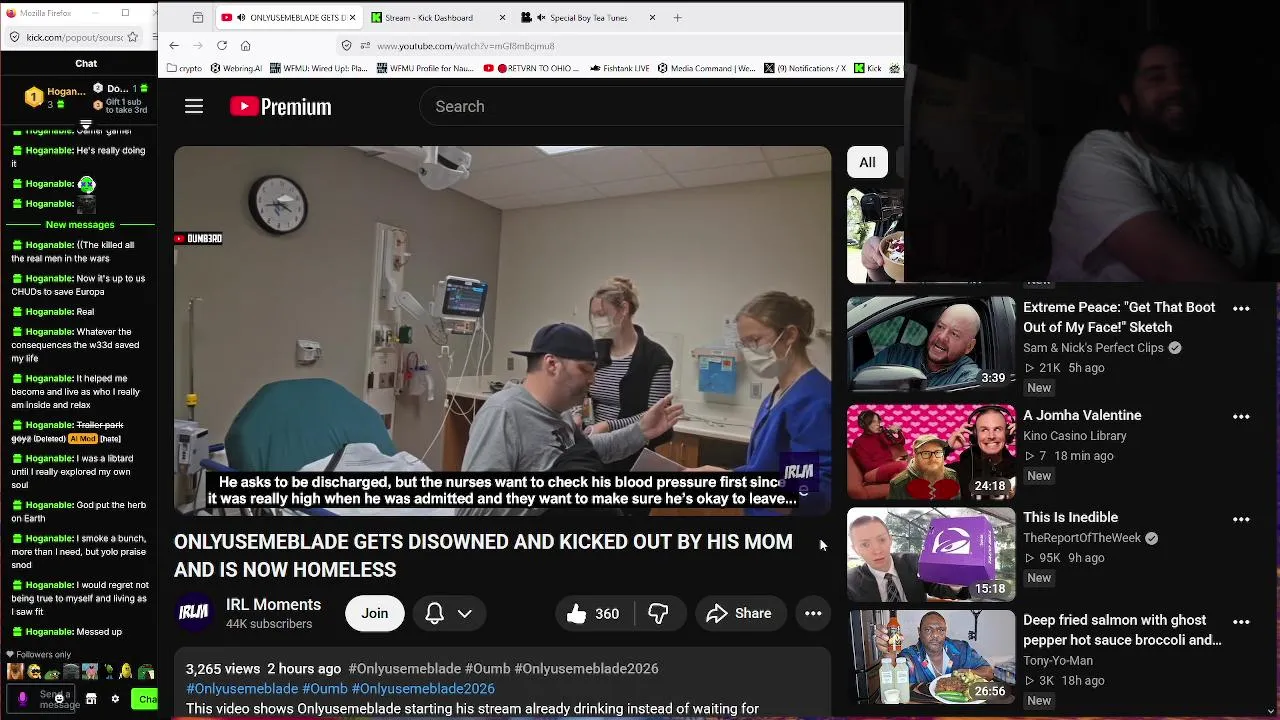The height and width of the screenshot is (720, 1280).
Task: Open Kick chat settings gear
Action: point(115,699)
